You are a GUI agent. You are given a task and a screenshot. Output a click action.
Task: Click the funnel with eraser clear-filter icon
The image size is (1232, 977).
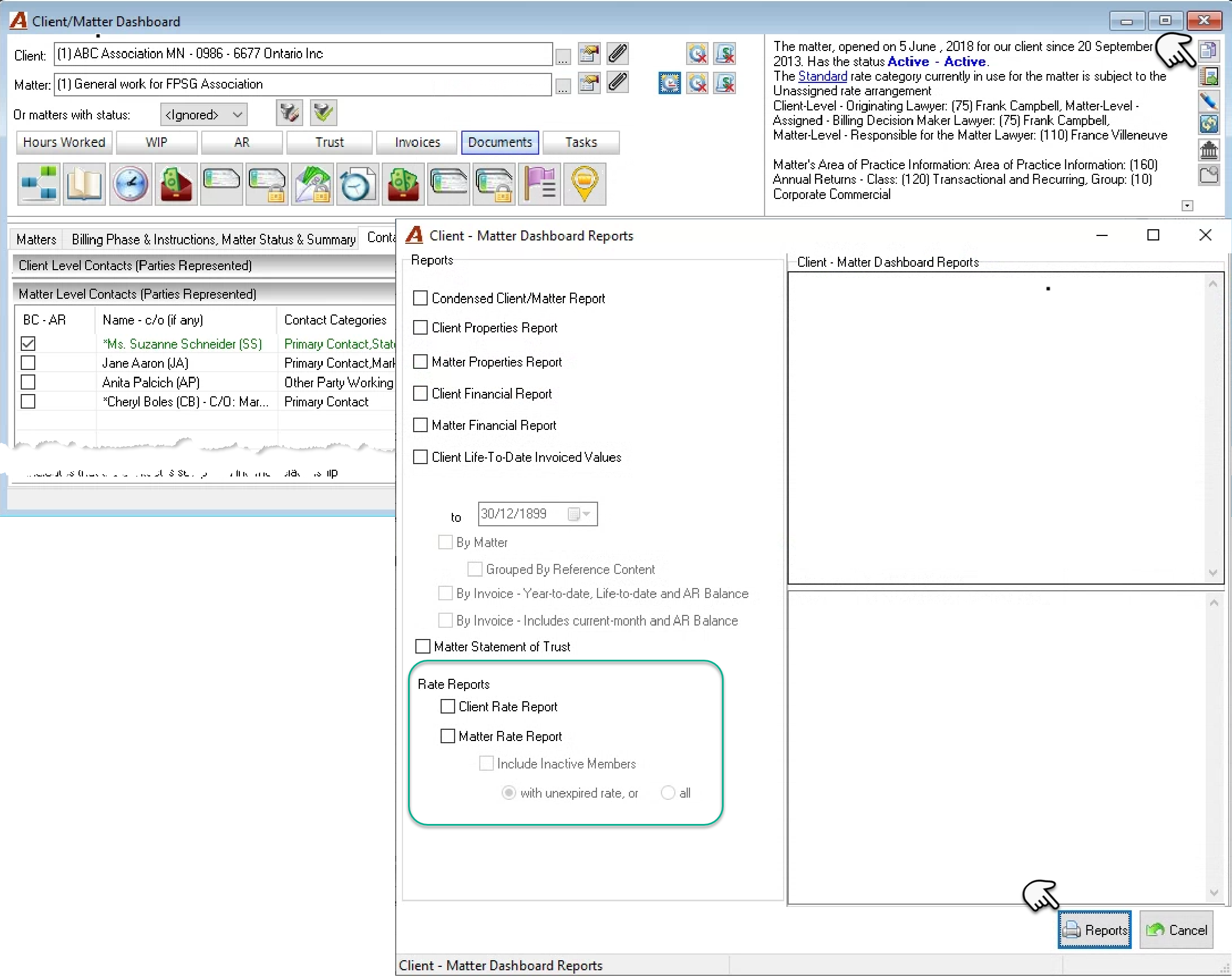point(289,113)
